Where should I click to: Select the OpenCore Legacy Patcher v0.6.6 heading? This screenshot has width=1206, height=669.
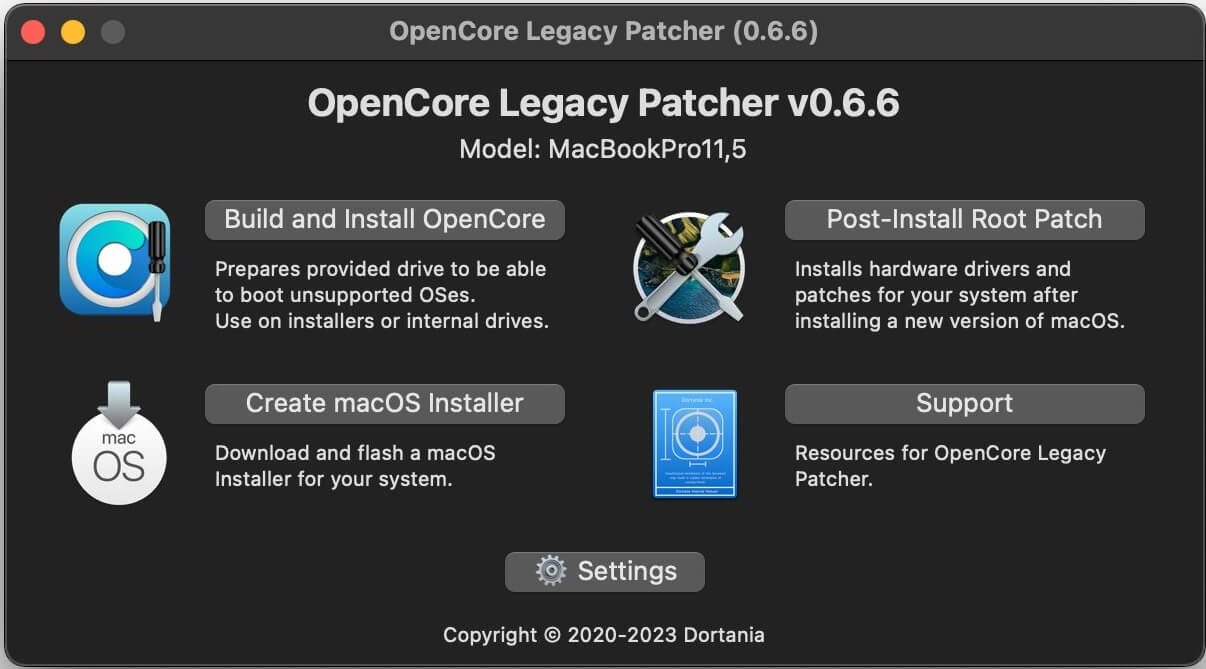pyautogui.click(x=603, y=103)
